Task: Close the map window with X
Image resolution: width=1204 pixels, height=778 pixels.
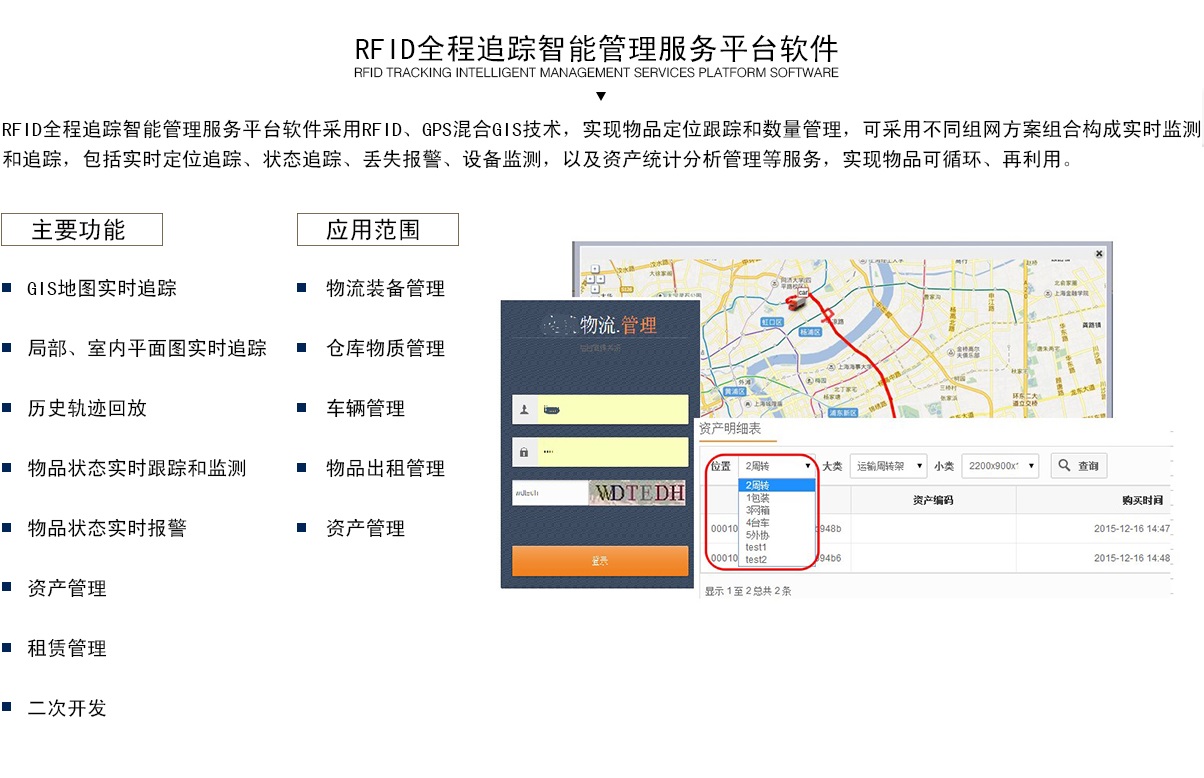Action: (1099, 254)
